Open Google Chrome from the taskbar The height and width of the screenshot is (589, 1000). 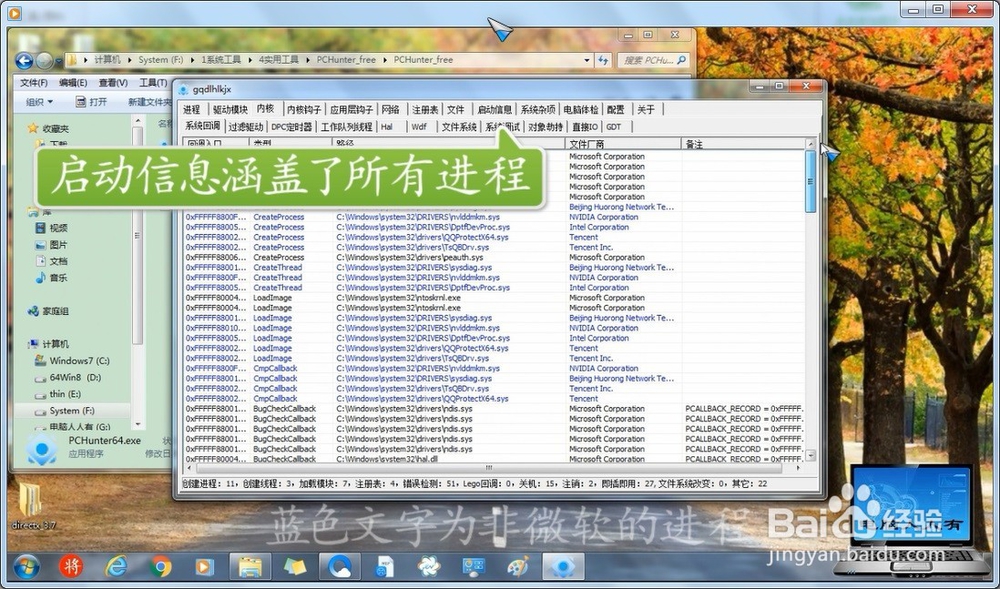coord(161,566)
